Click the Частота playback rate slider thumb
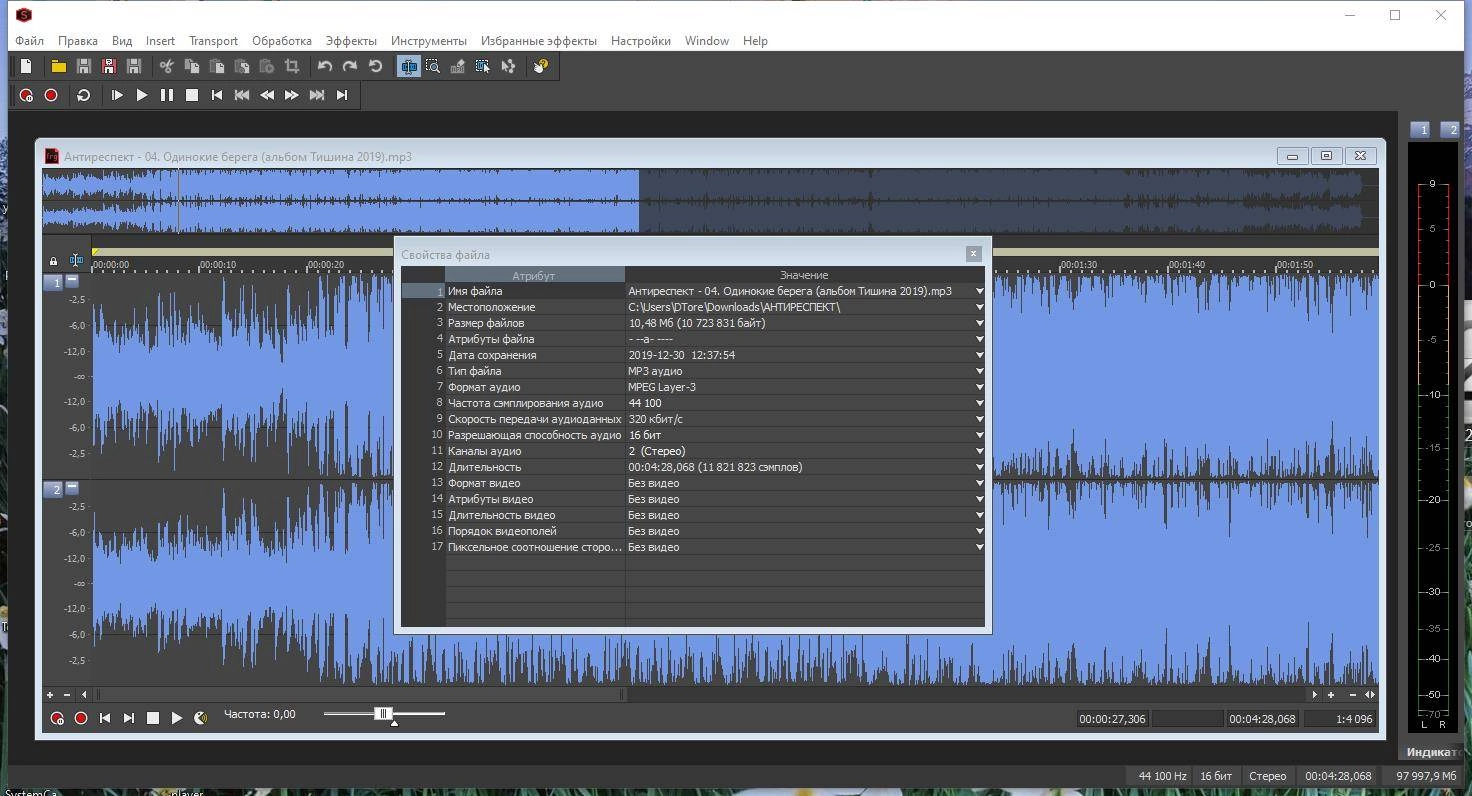 [x=382, y=713]
